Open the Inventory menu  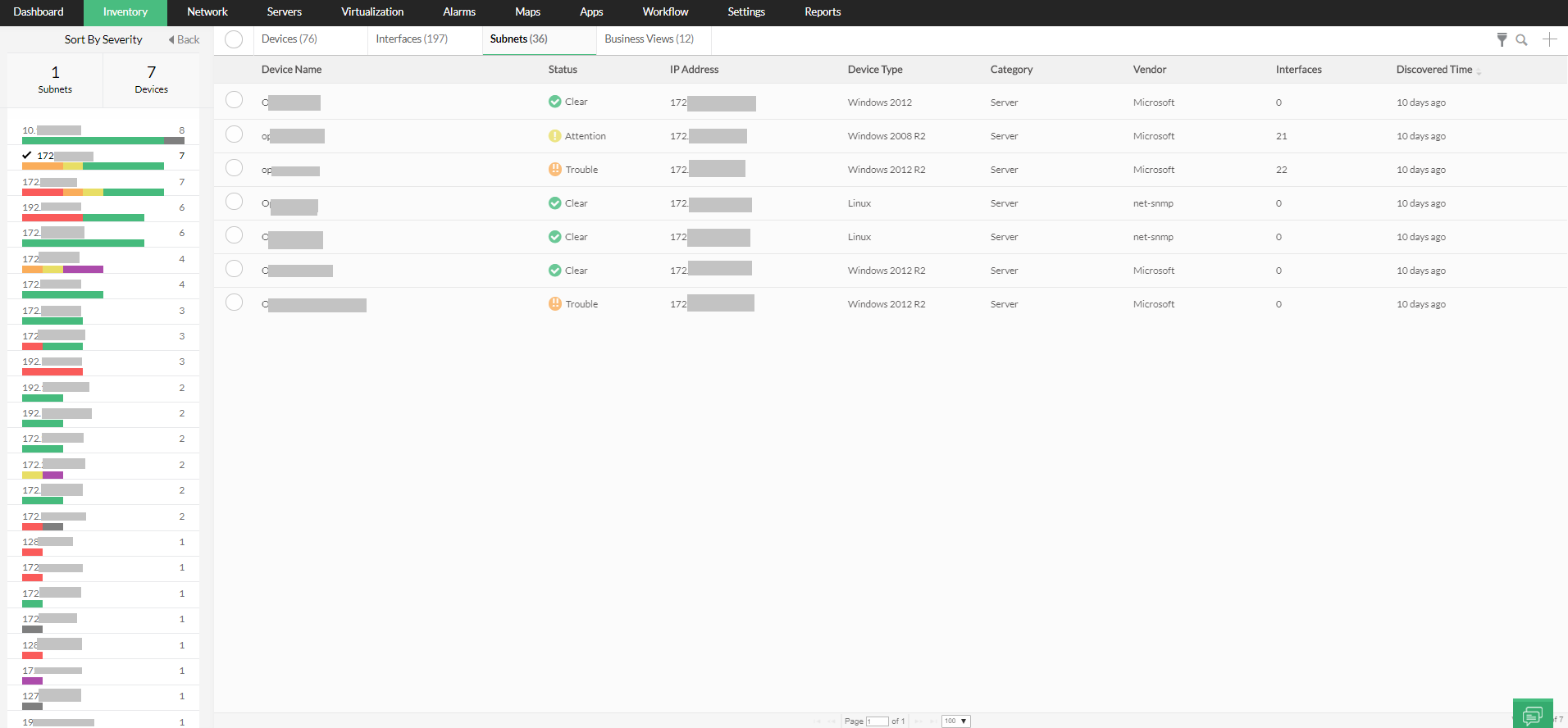click(x=125, y=12)
